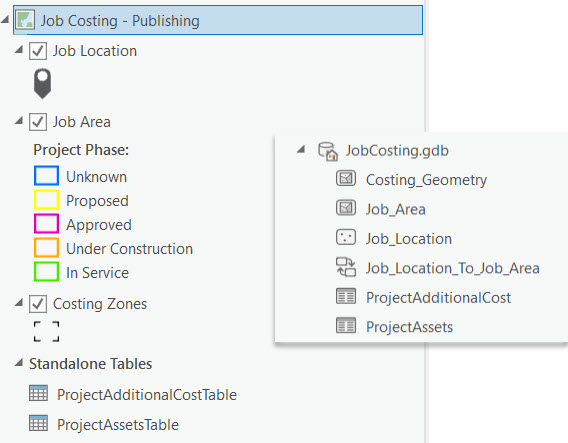Viewport: 568px width, 443px height.
Task: Click the Costing Zones dashed outline symbol
Action: click(x=46, y=331)
